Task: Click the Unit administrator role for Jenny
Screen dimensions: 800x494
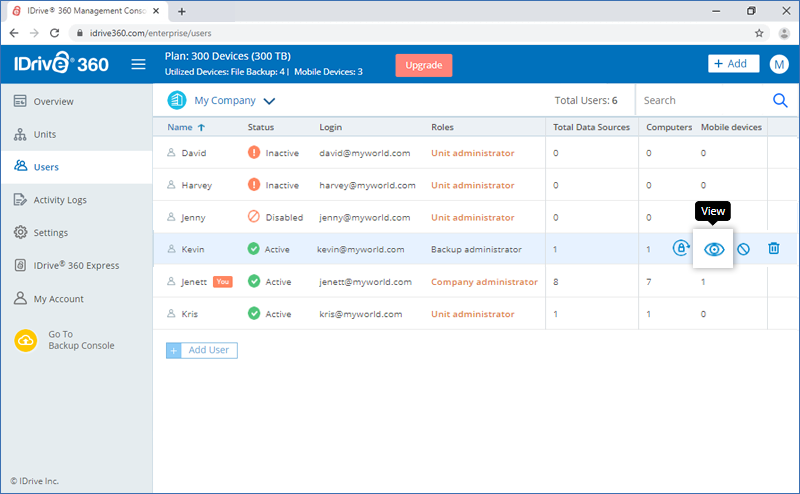Action: pos(472,217)
